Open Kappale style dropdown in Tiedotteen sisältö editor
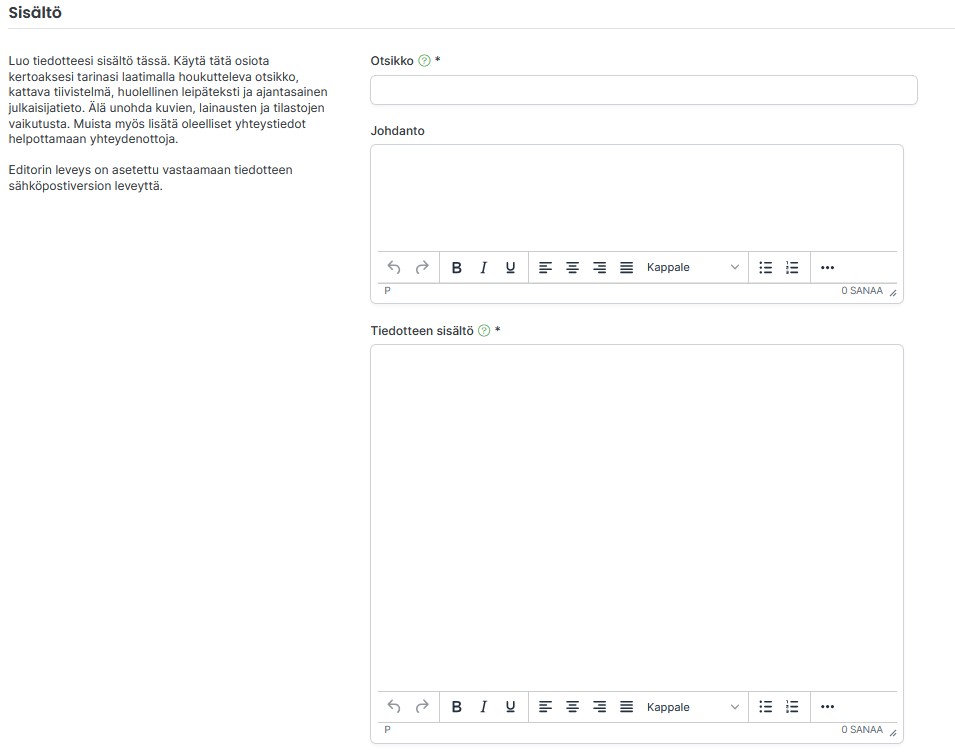This screenshot has width=955, height=756. coord(692,707)
